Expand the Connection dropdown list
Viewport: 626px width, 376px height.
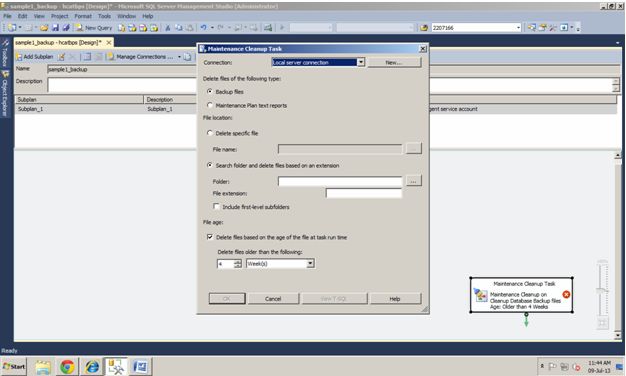pos(361,62)
